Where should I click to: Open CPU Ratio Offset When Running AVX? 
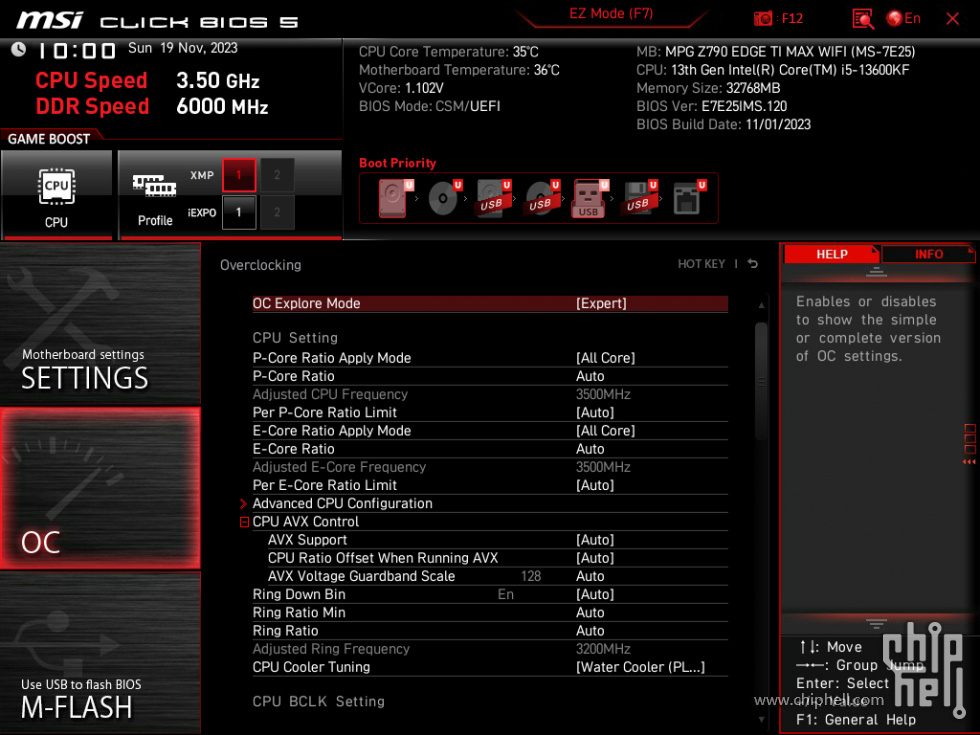498,558
